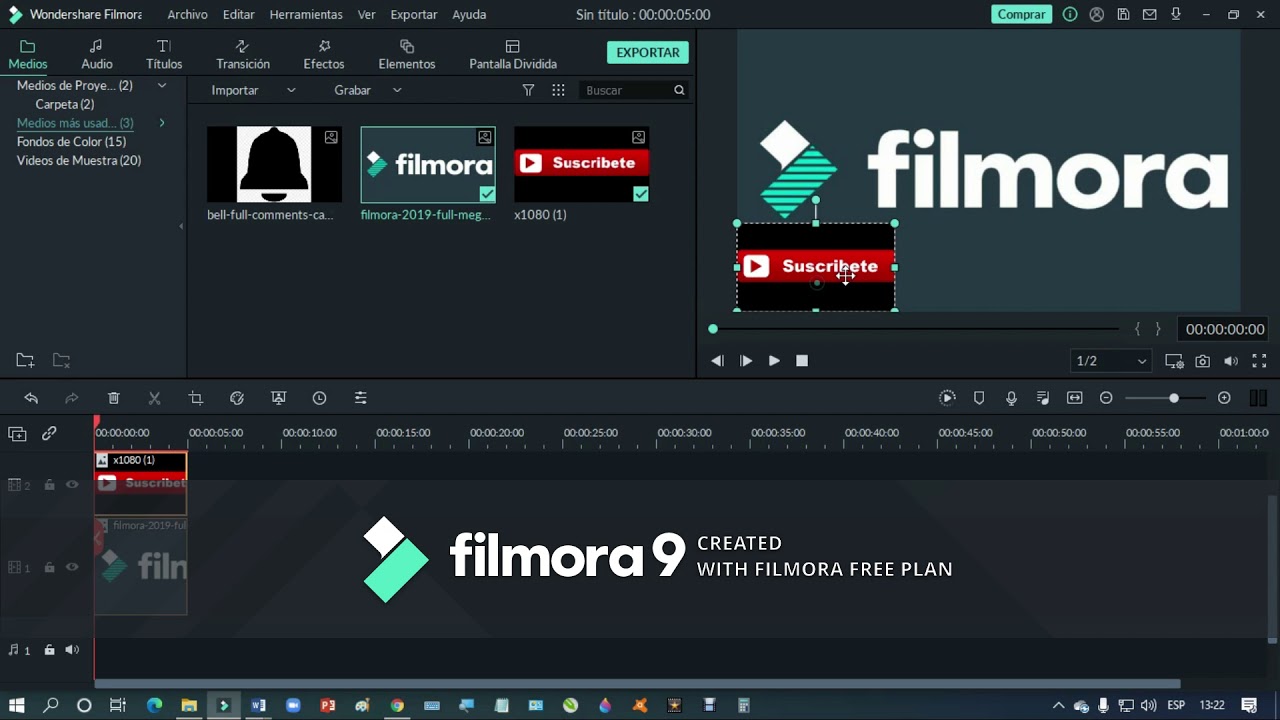
Task: Split clip using the scissors icon
Action: pos(154,398)
